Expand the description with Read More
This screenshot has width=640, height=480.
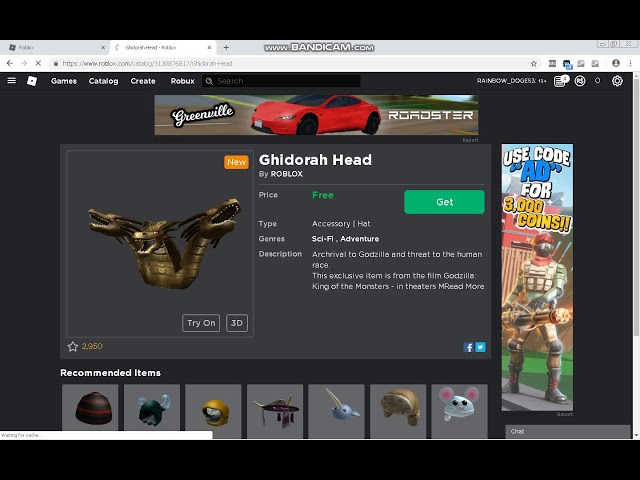pos(465,286)
